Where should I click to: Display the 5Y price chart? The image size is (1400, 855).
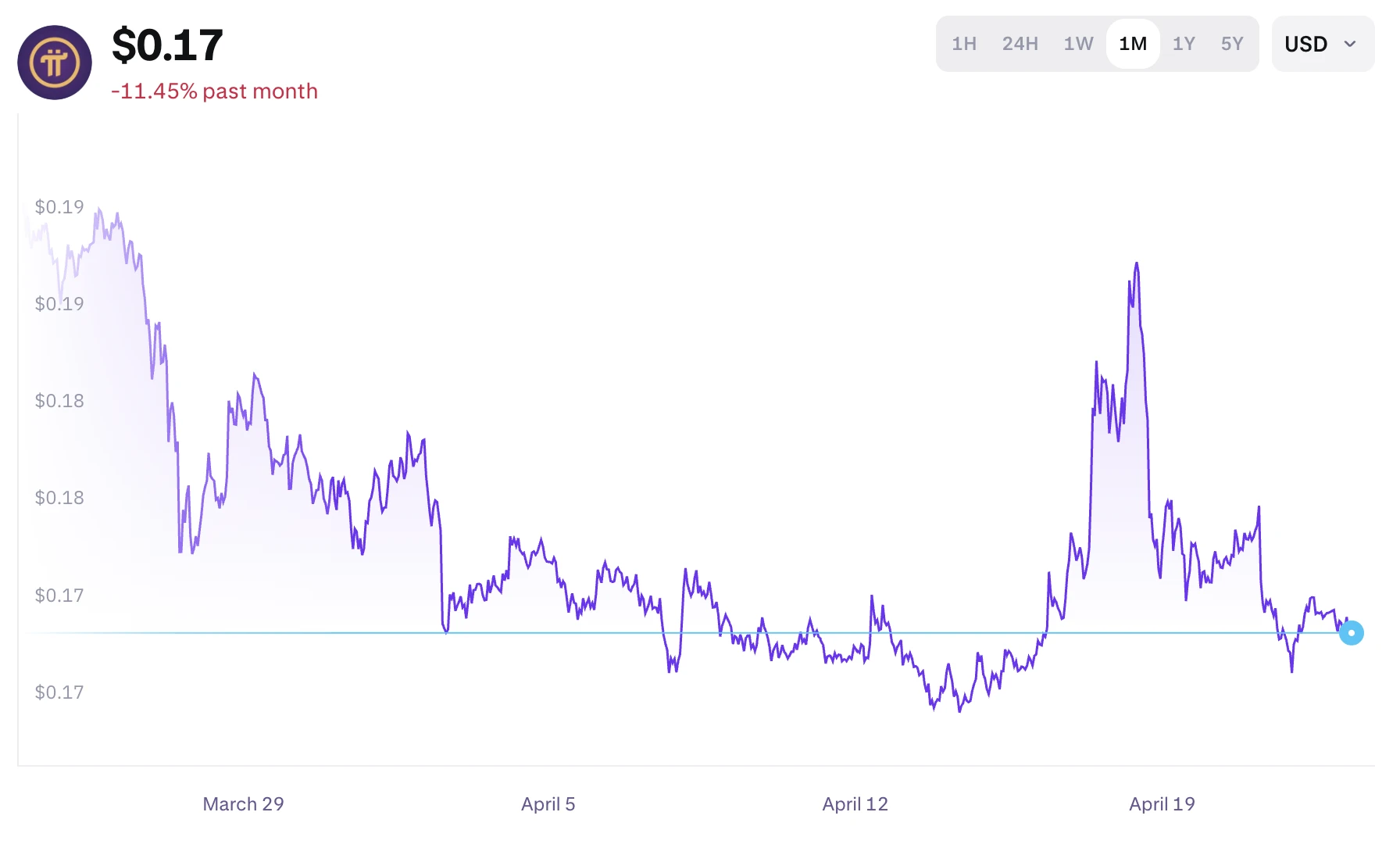(x=1232, y=44)
